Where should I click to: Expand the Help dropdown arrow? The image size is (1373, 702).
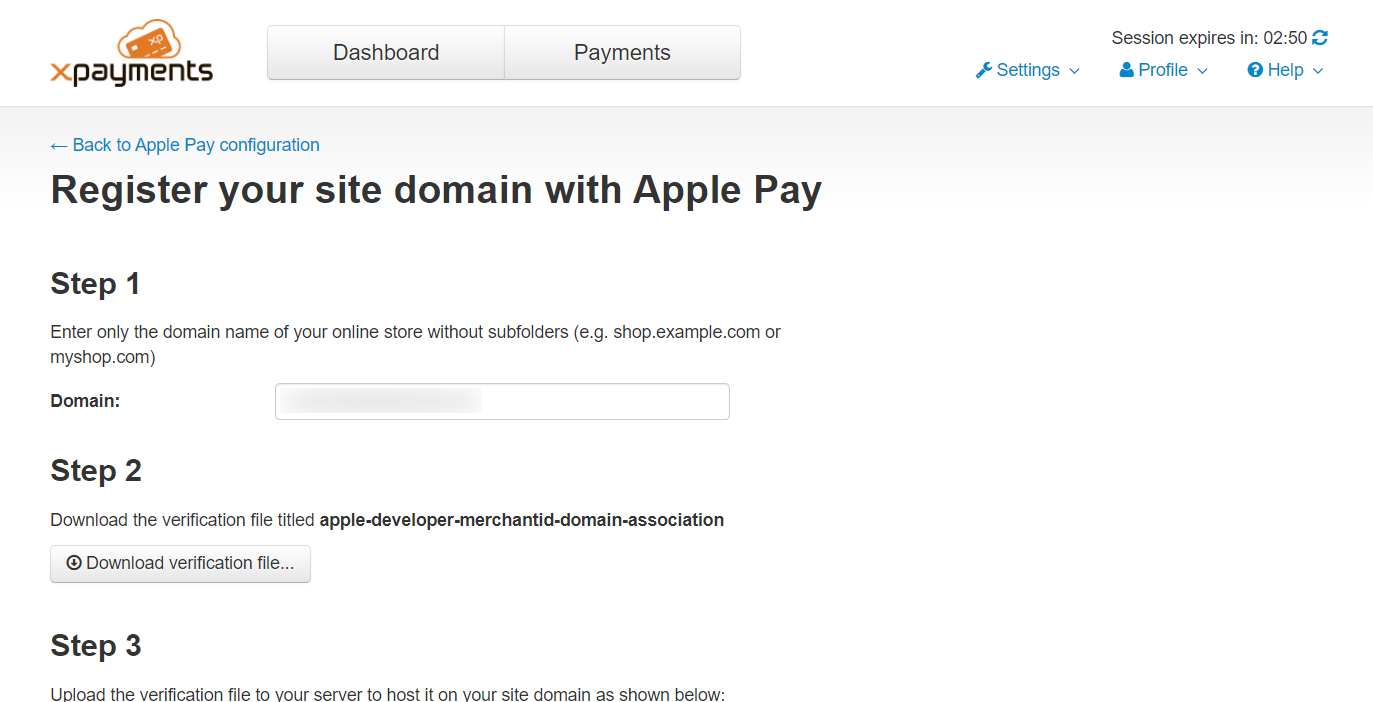1318,71
